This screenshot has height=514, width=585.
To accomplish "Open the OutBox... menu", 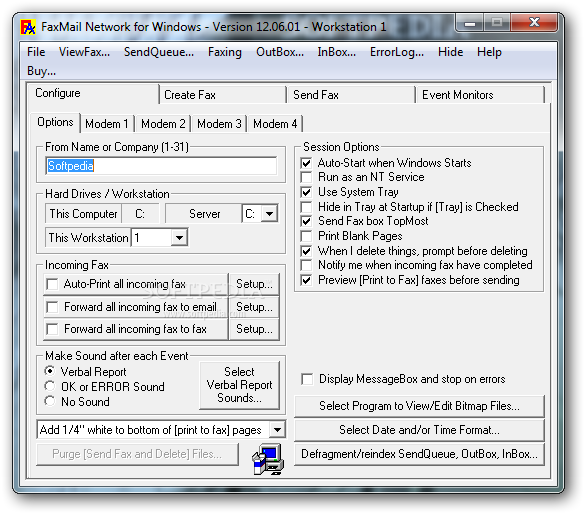I will pos(280,52).
